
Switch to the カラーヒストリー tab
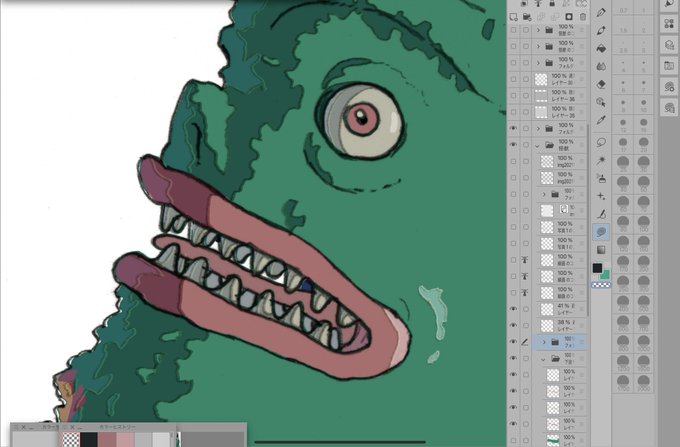118,427
